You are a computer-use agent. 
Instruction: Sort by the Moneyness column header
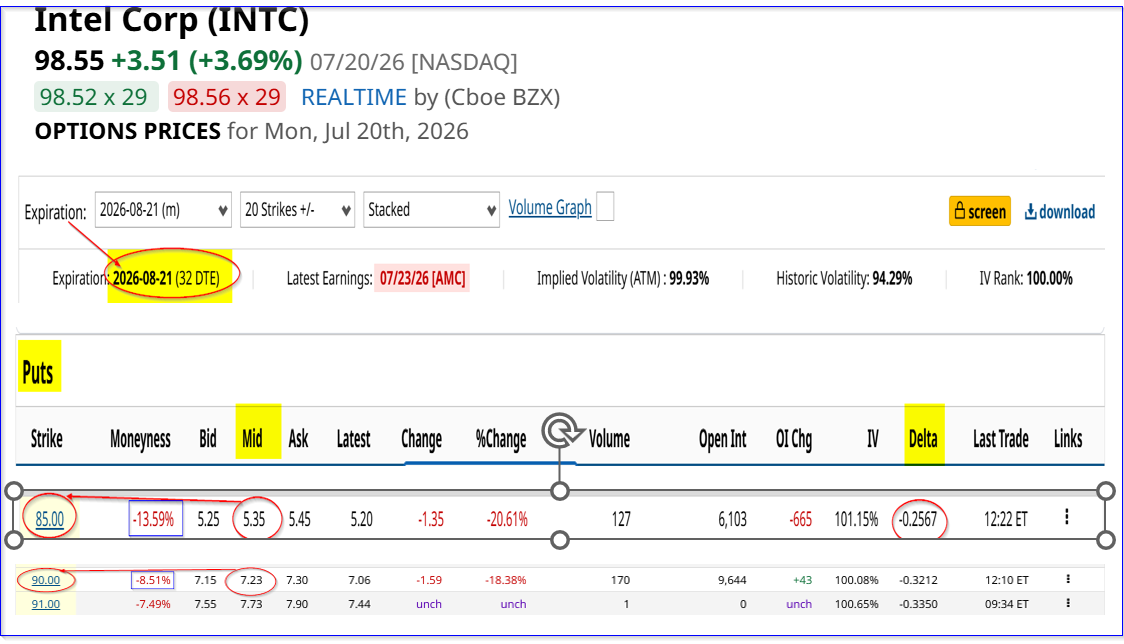point(140,439)
